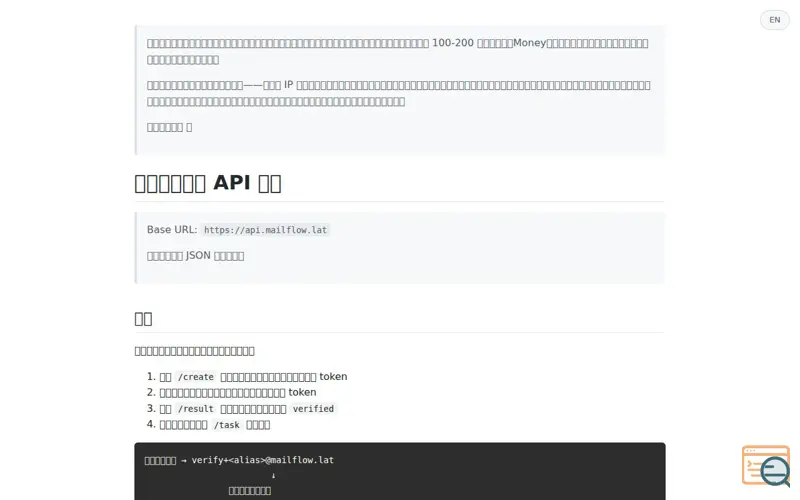Image resolution: width=800 pixels, height=500 pixels.
Task: Click the Base URL label text
Action: [x=172, y=230]
